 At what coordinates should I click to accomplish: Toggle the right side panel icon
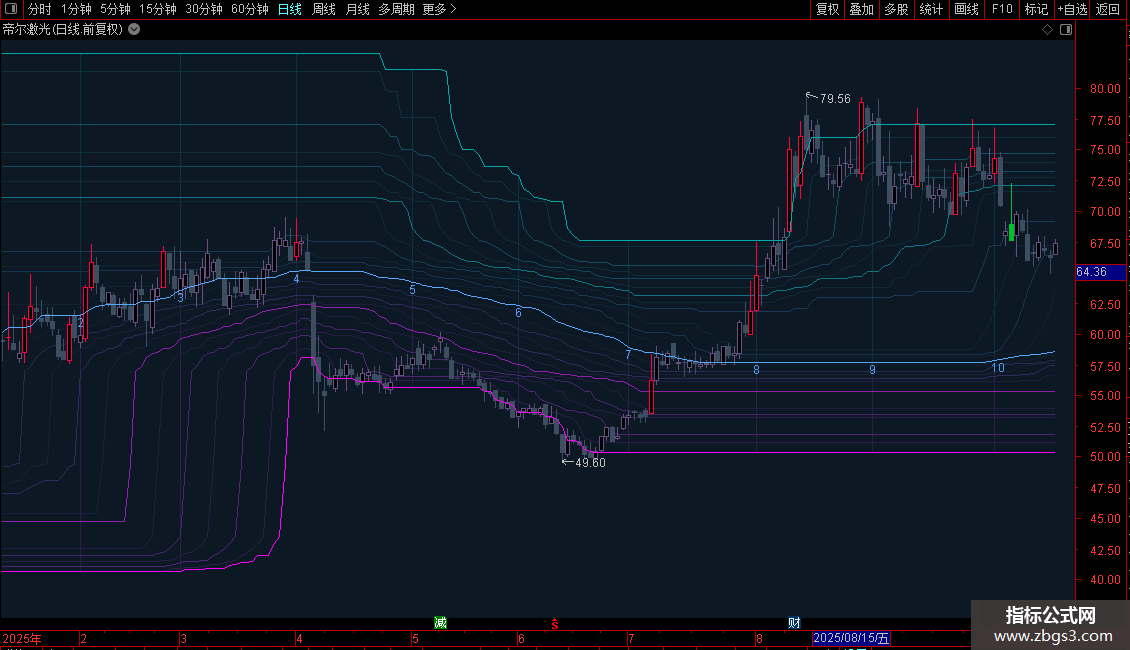point(1066,30)
